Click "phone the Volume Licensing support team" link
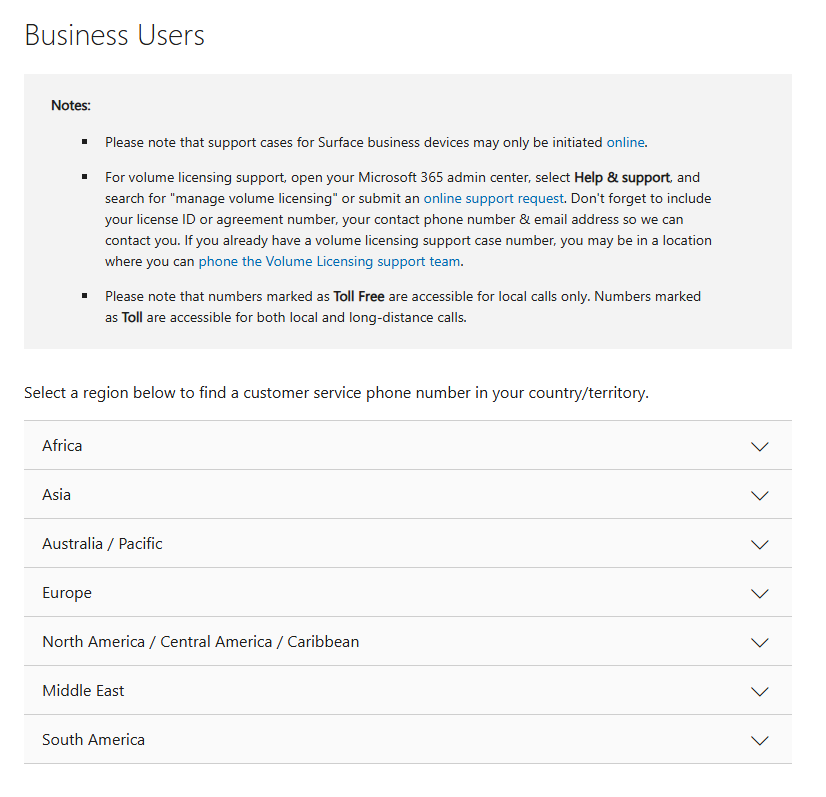826x797 pixels. (x=329, y=261)
